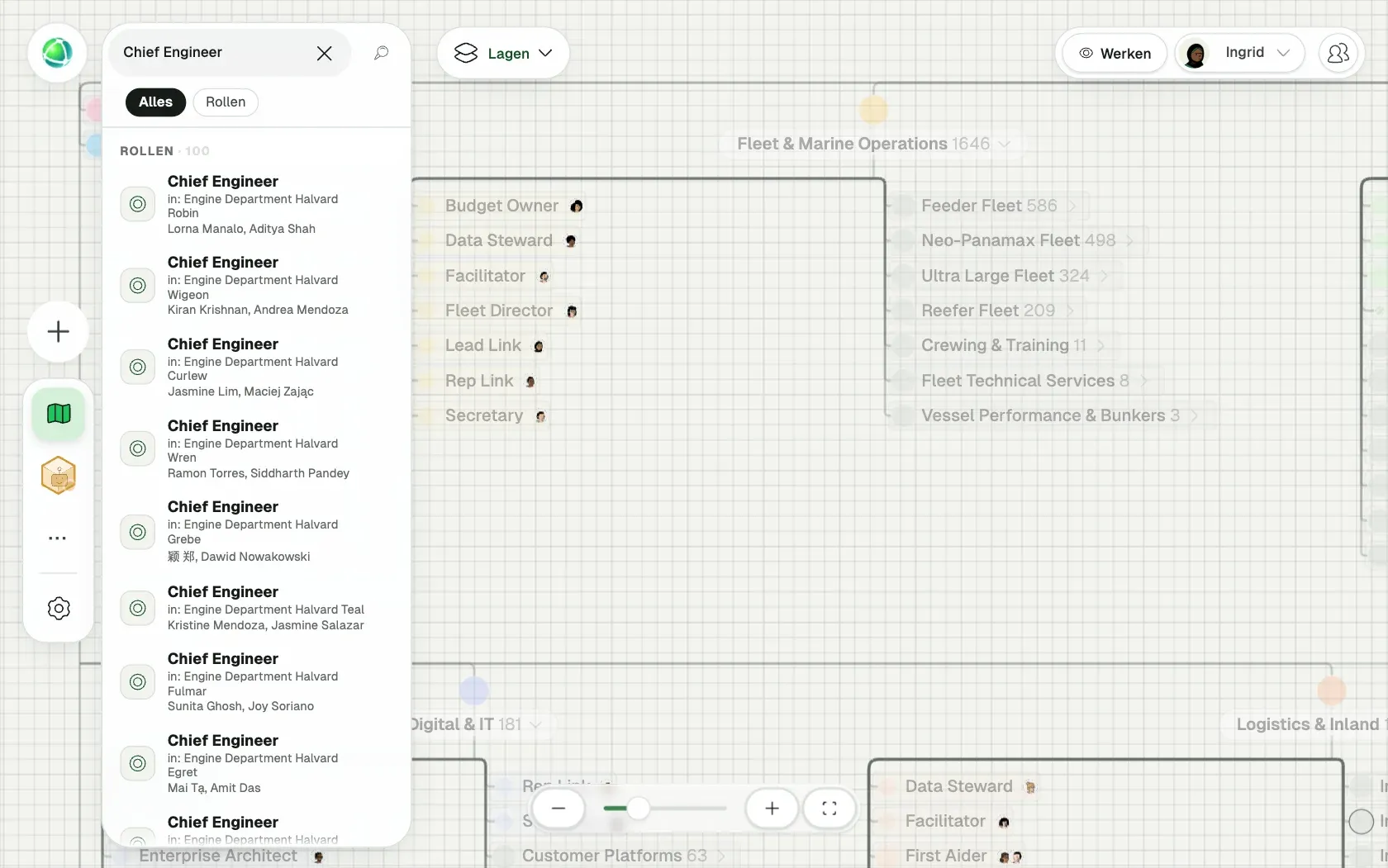The height and width of the screenshot is (868, 1388).
Task: Click role icon beside Halvard Grebe result
Action: point(138,532)
